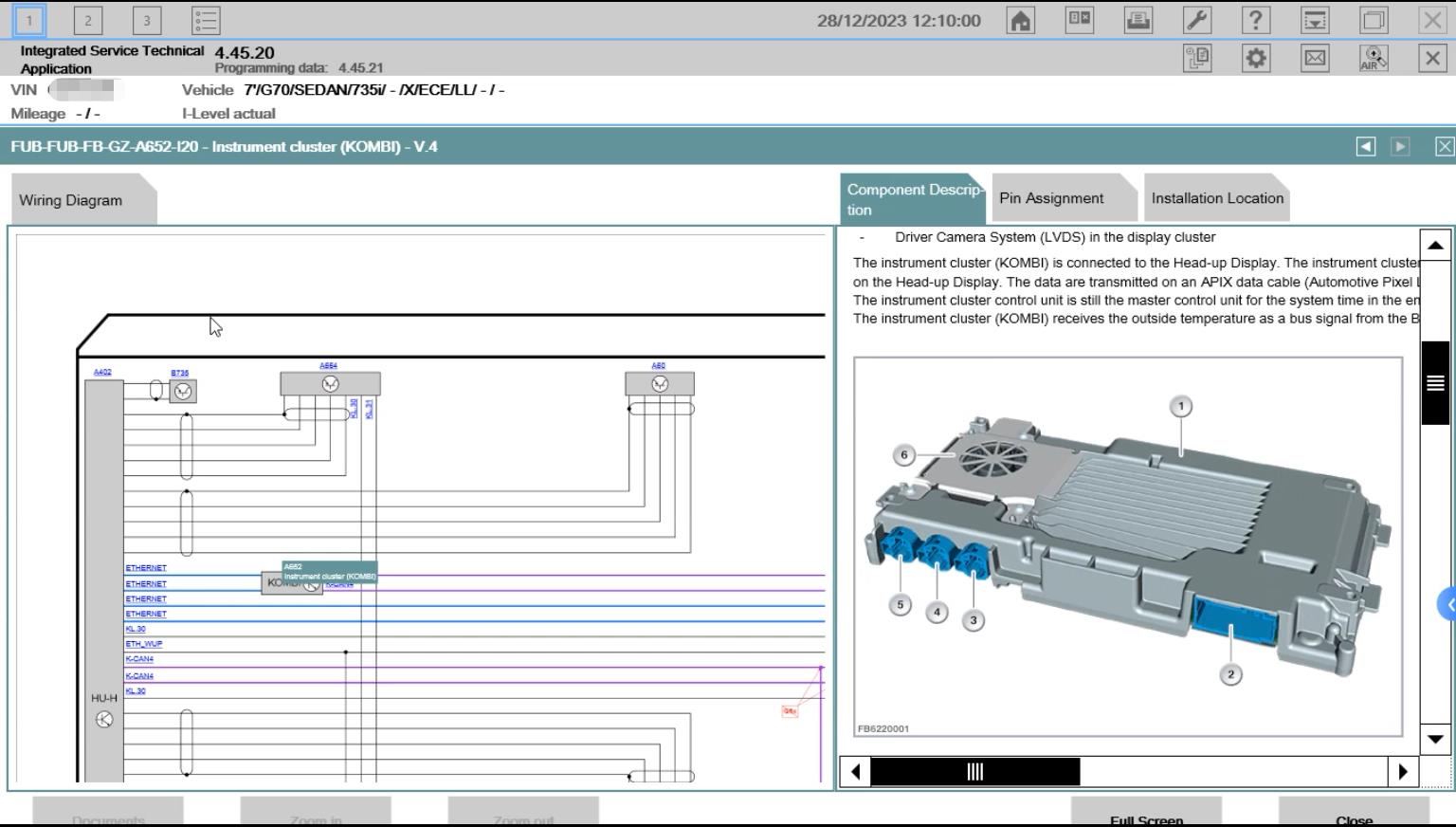Screen dimensions: 1456x827
Task: Select the Component Description tab
Action: [x=912, y=199]
